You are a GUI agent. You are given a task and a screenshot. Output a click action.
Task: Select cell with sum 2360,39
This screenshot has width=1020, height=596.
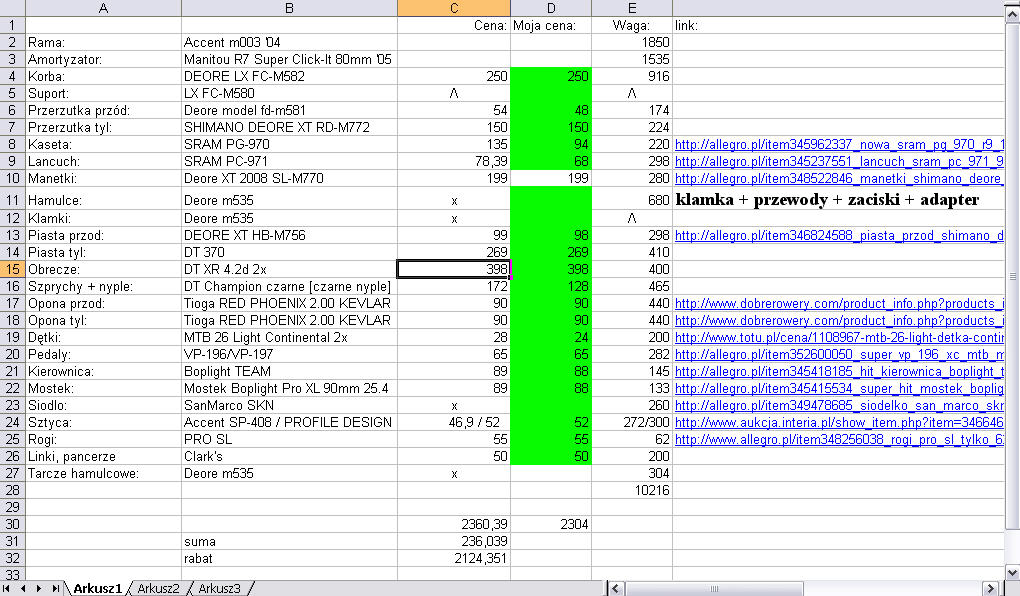point(454,524)
